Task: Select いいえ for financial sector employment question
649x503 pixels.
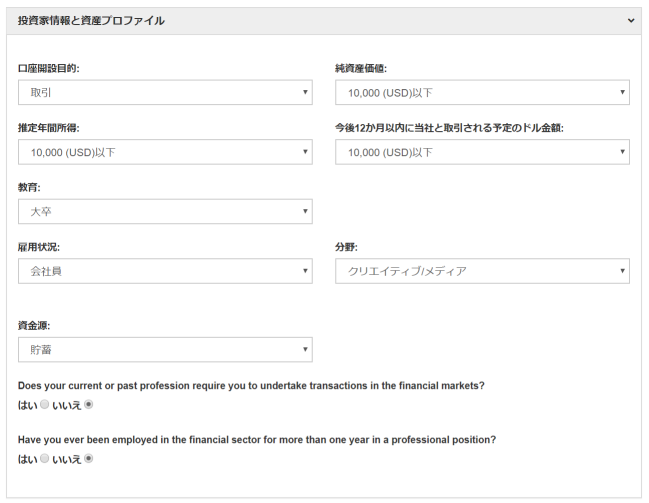Action: 89,459
